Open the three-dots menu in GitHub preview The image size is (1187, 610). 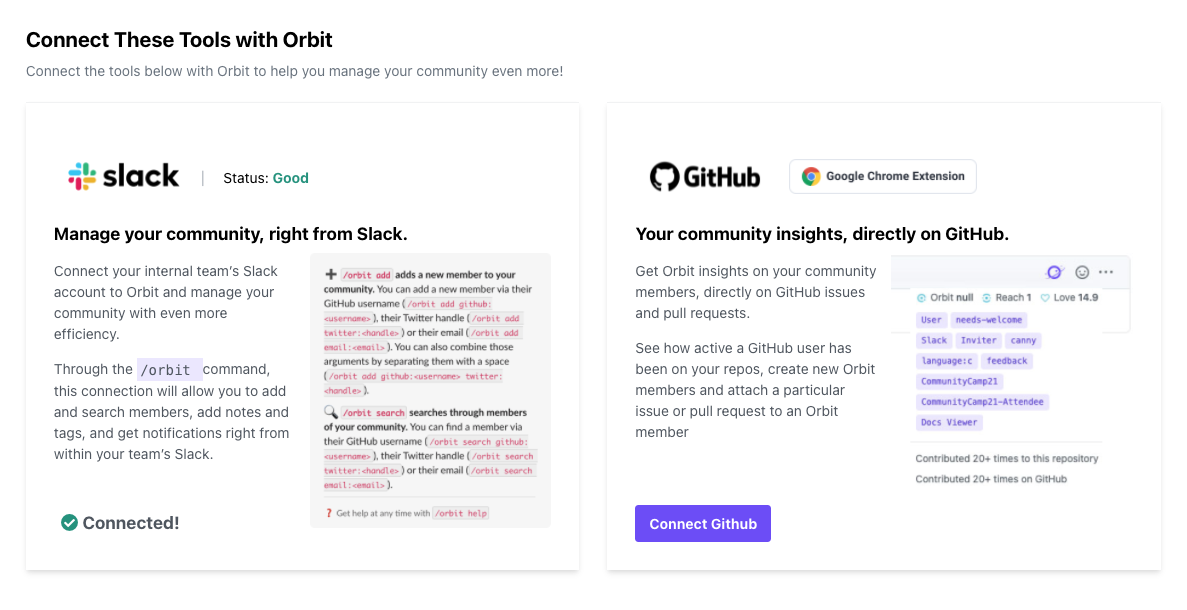click(x=1106, y=272)
